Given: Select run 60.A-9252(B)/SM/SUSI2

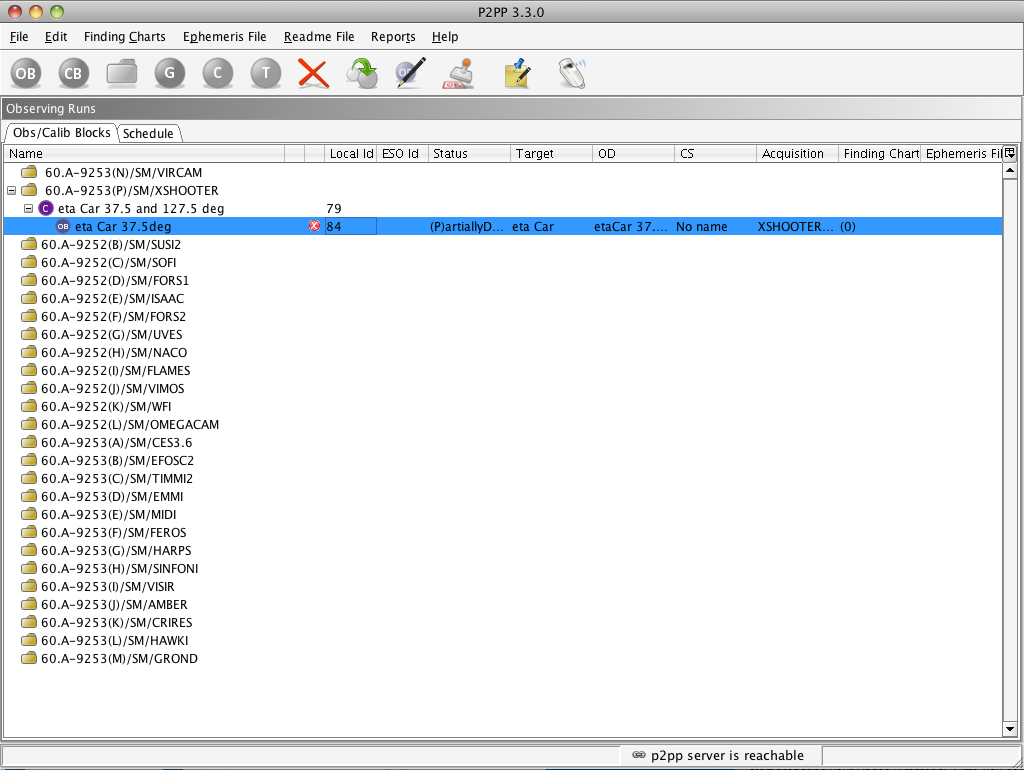Looking at the screenshot, I should tap(111, 244).
